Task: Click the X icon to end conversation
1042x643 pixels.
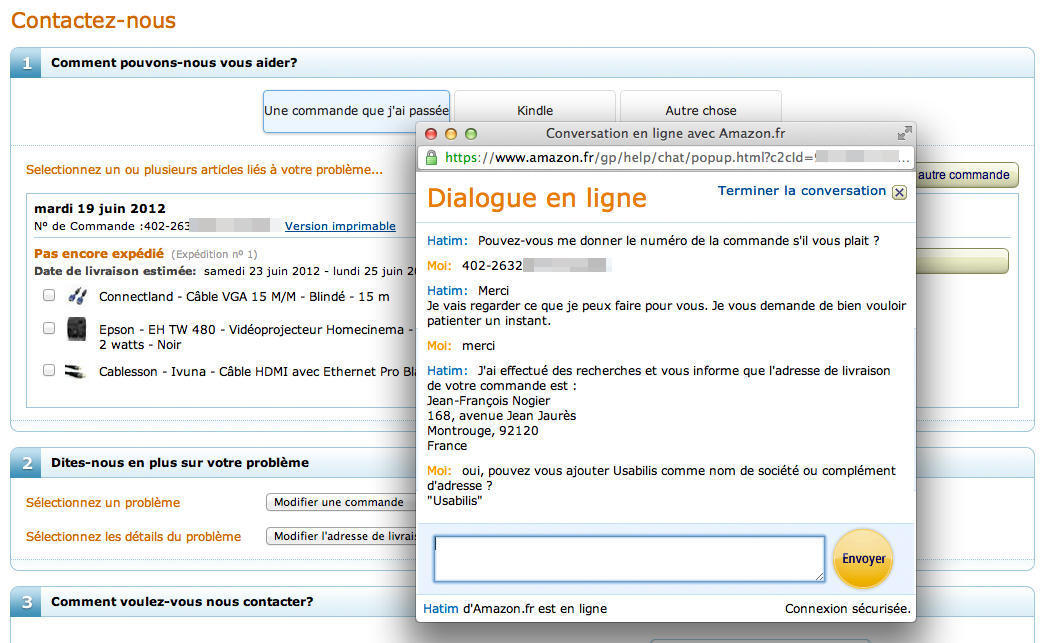Action: point(898,192)
